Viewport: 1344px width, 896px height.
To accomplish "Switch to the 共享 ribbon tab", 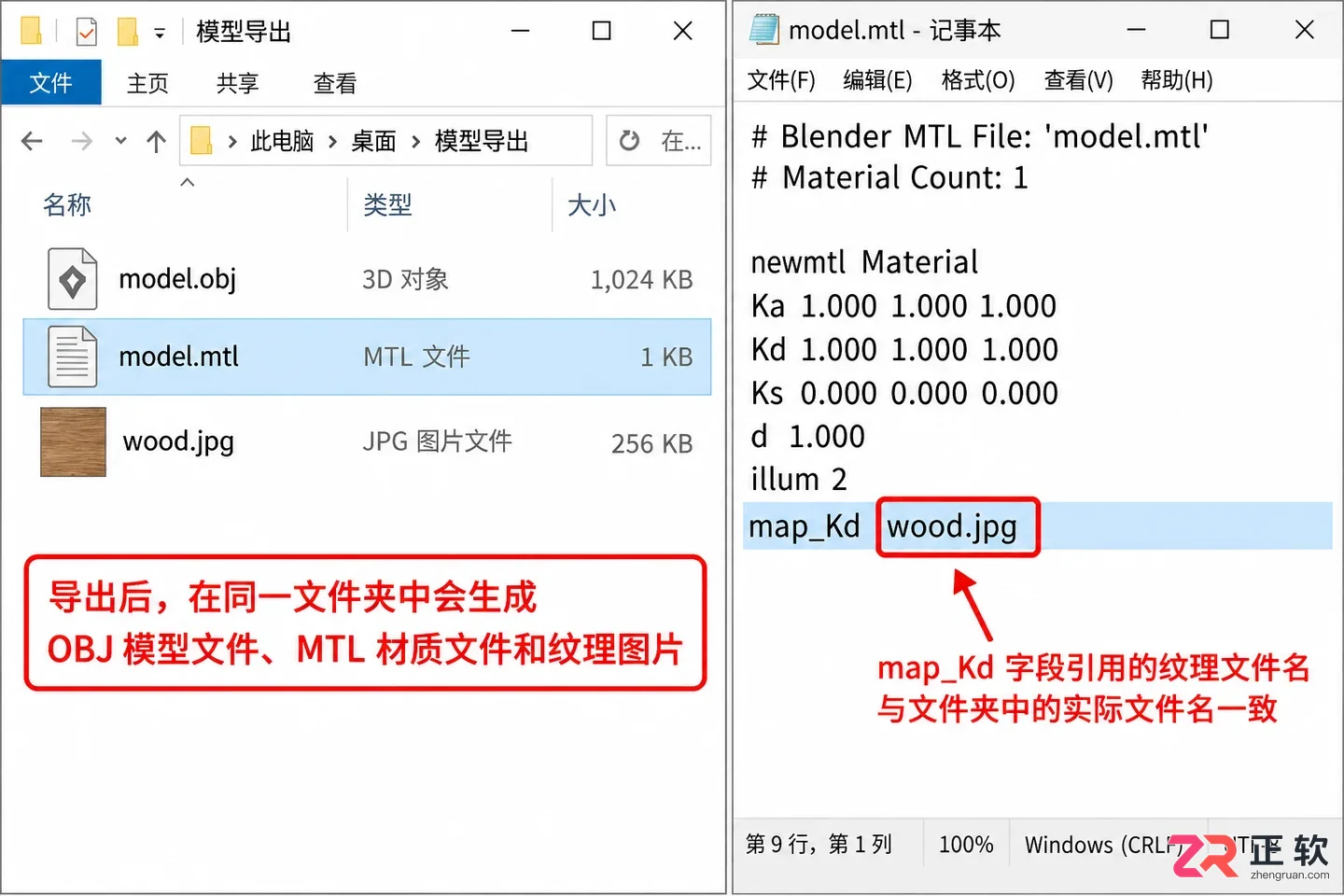I will coord(237,84).
